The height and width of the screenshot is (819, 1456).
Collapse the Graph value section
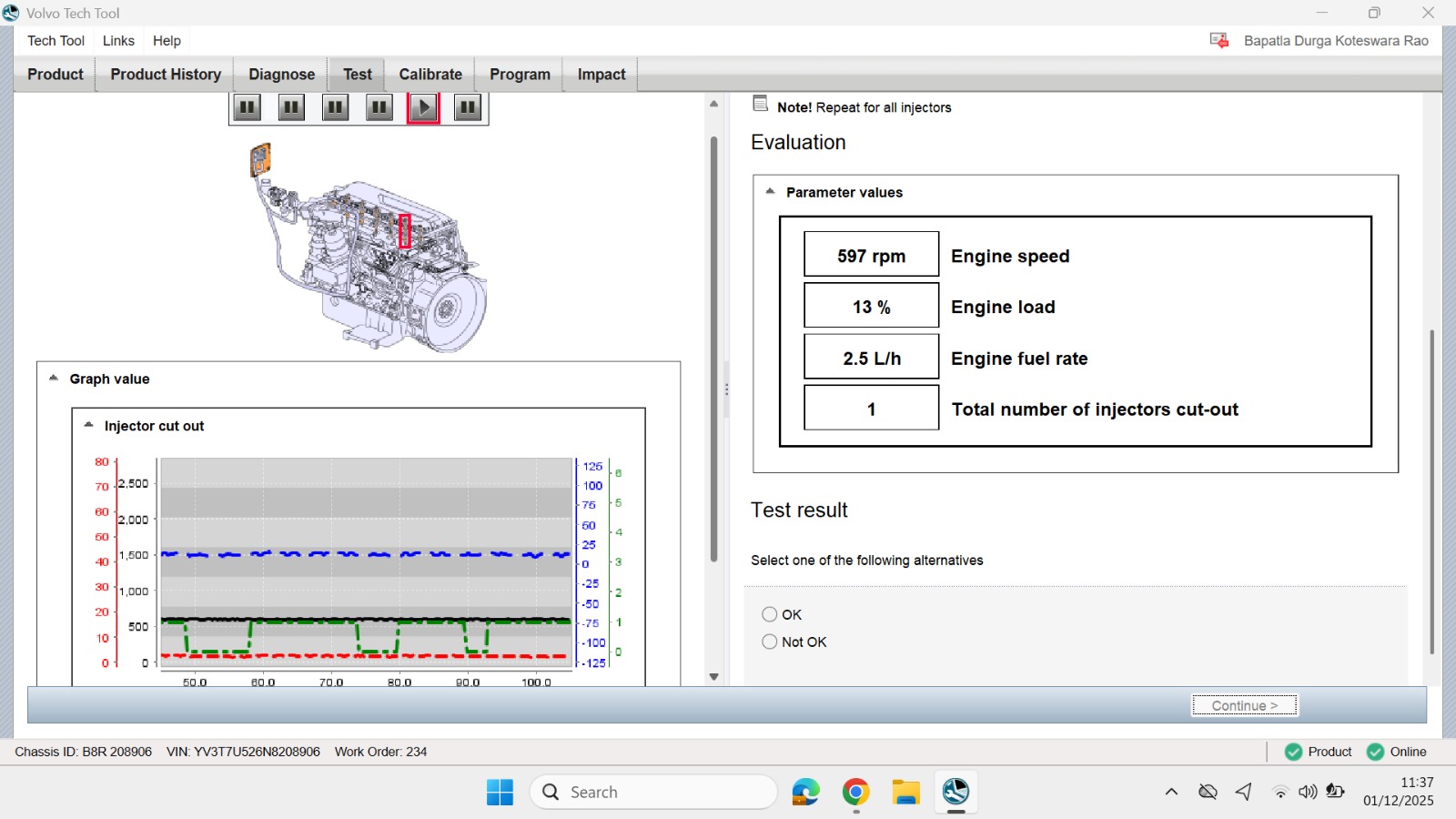pyautogui.click(x=54, y=378)
